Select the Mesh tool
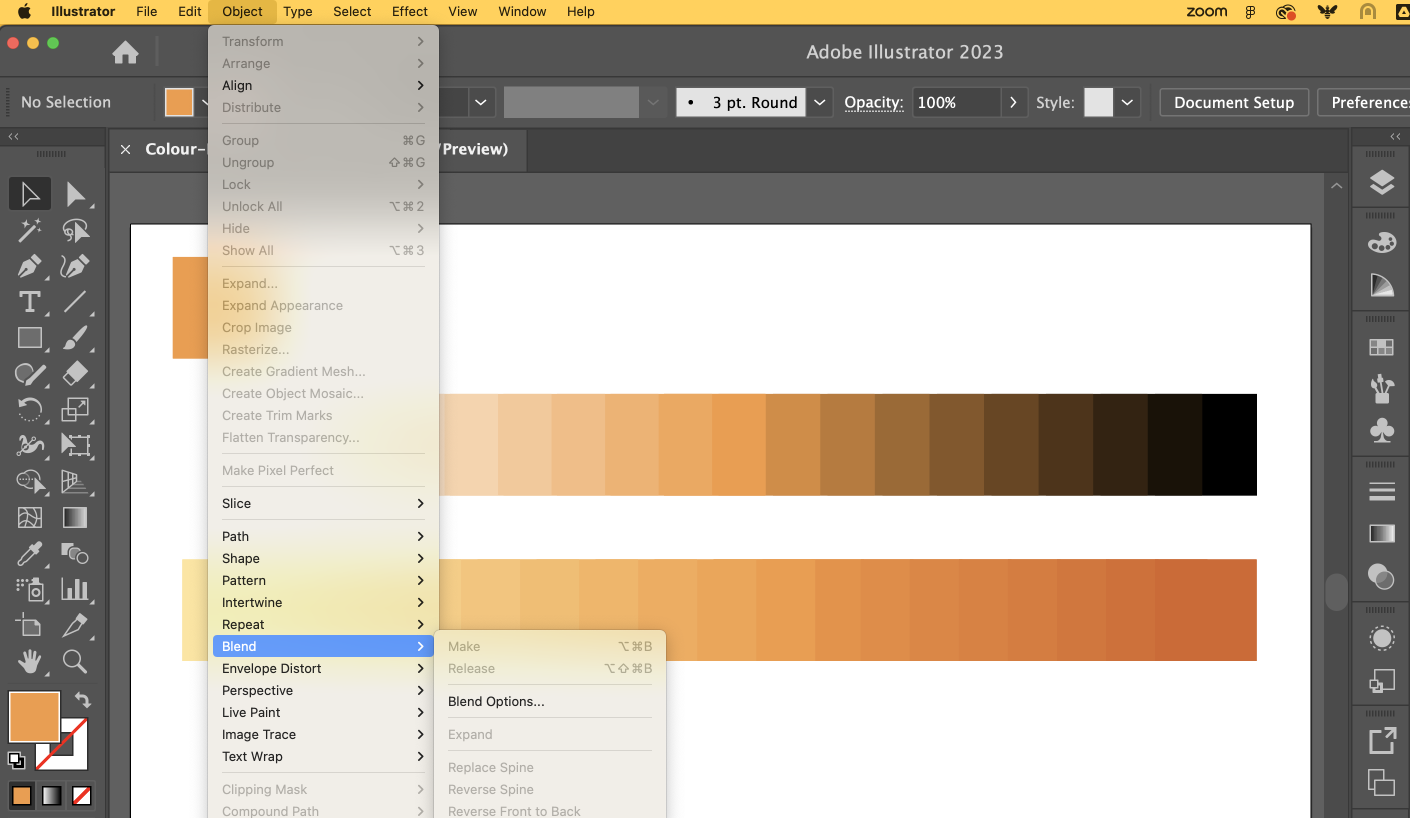The width and height of the screenshot is (1410, 818). pos(30,518)
